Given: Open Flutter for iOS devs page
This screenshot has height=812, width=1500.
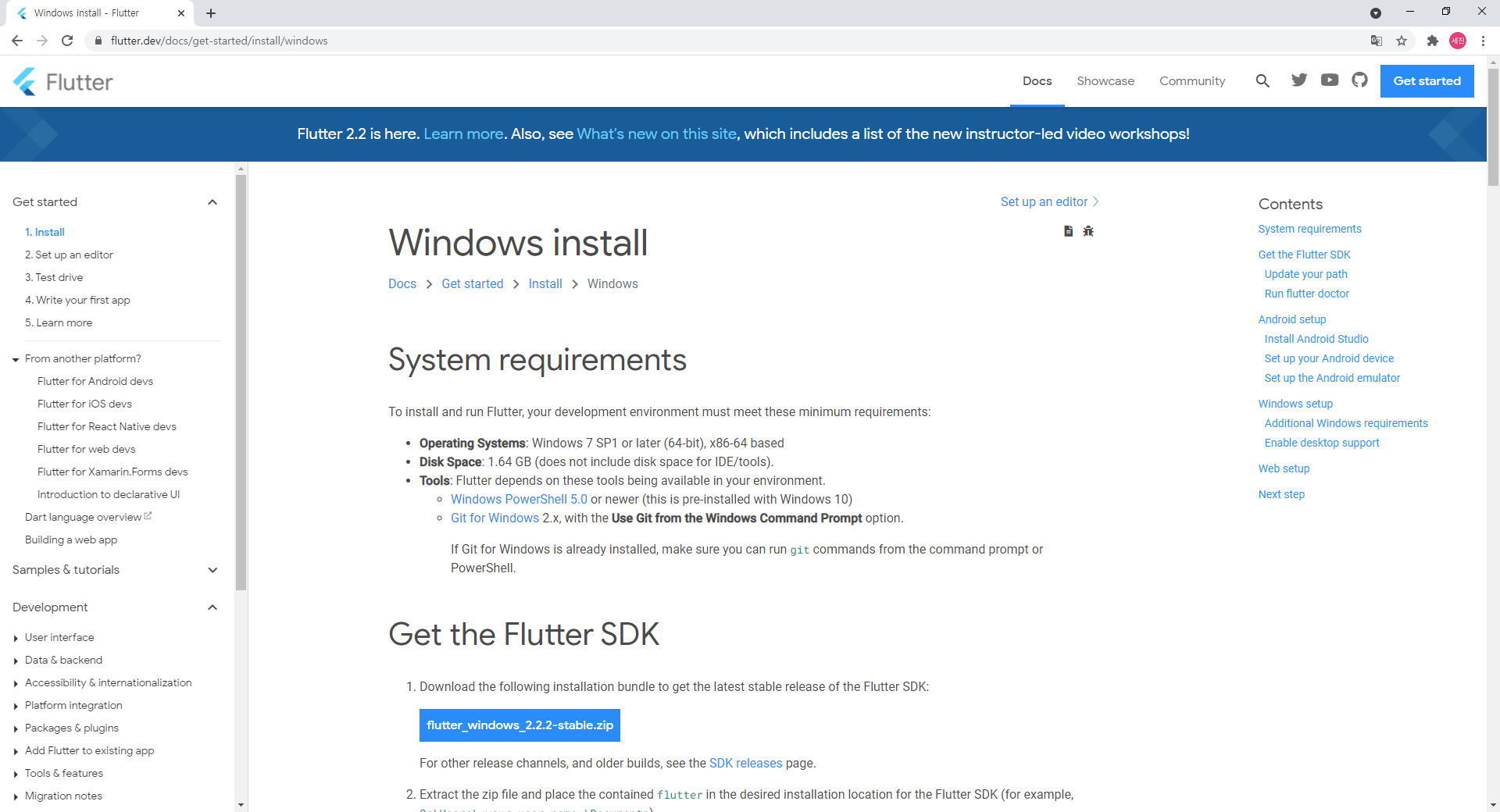Looking at the screenshot, I should tap(84, 404).
